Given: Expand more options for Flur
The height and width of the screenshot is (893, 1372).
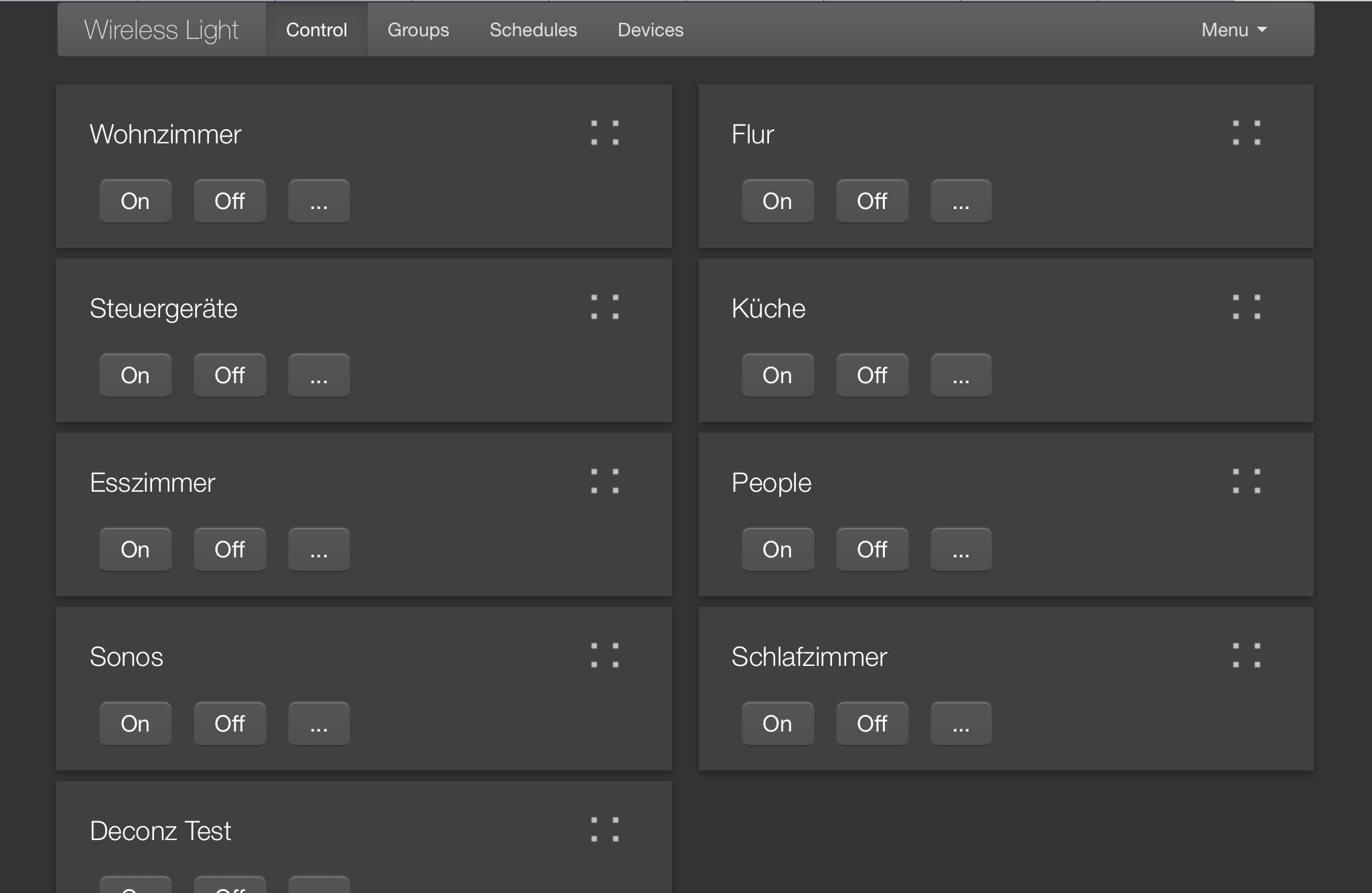Looking at the screenshot, I should coord(961,201).
